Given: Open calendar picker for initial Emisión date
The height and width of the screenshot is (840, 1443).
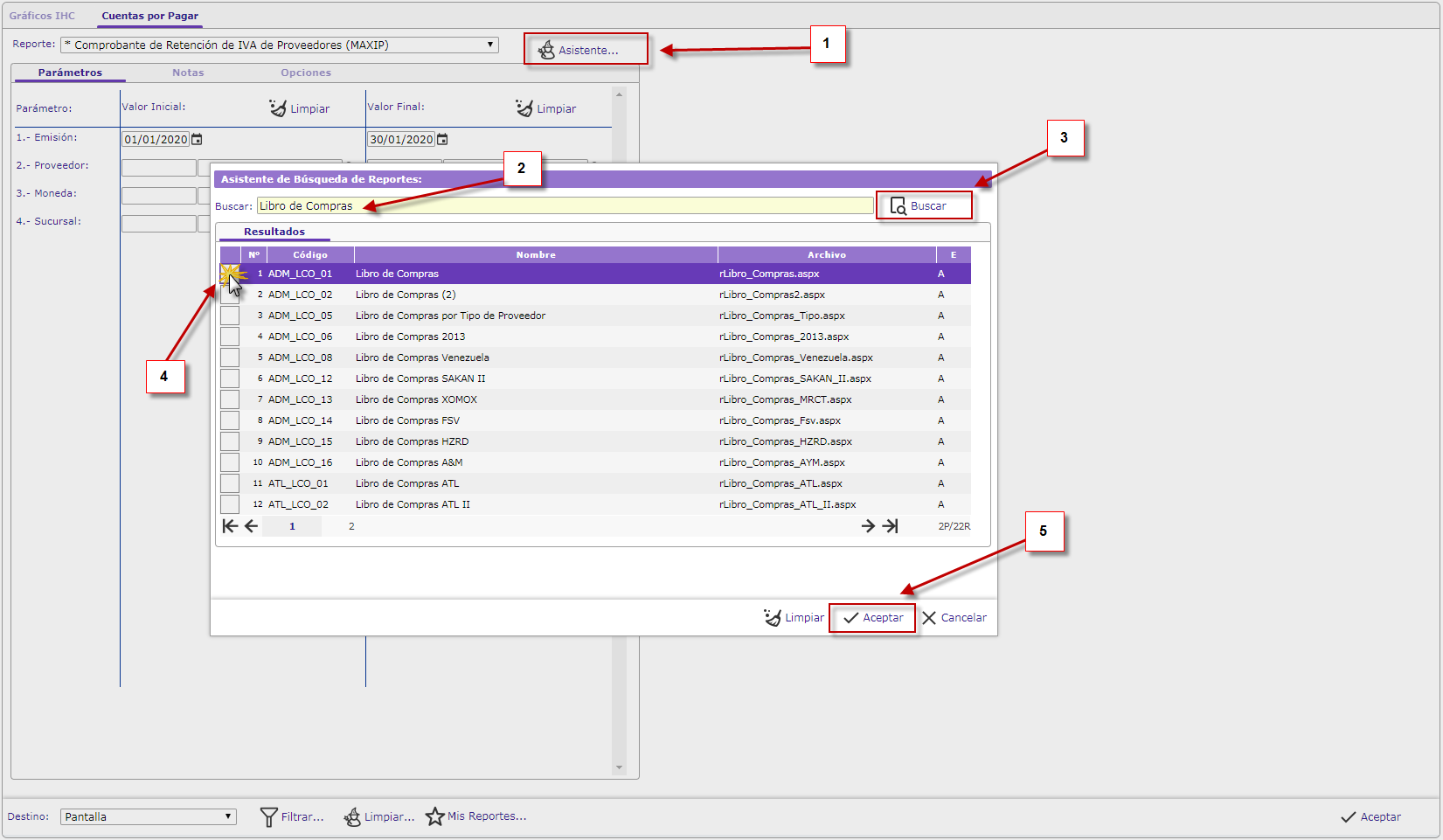Looking at the screenshot, I should pyautogui.click(x=198, y=140).
